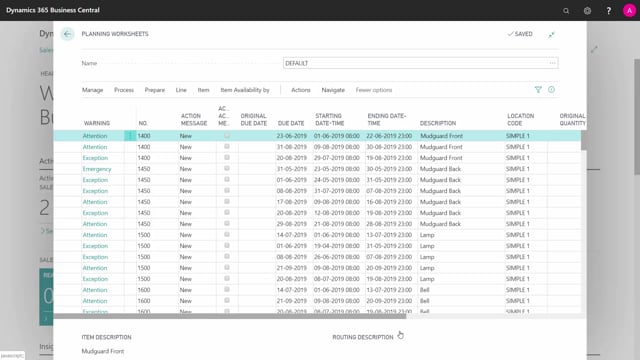The image size is (640, 360).
Task: Open the Manage menu
Action: click(93, 90)
